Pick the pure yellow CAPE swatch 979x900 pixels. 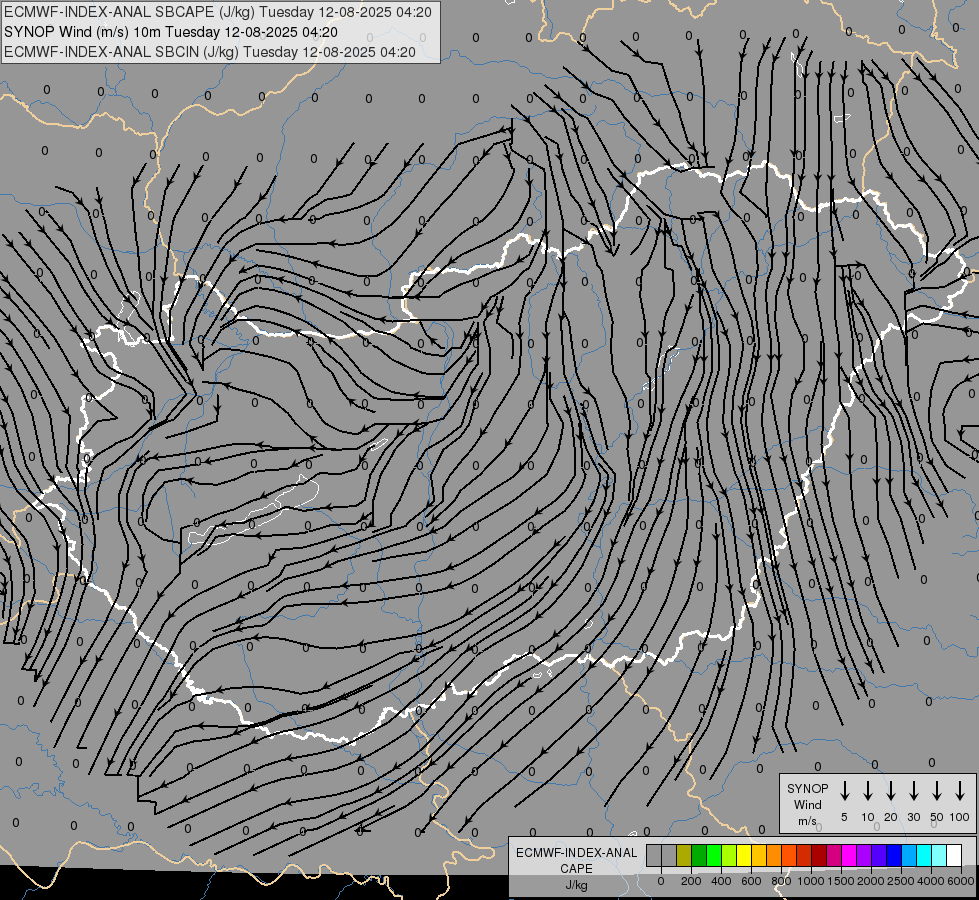coord(744,855)
